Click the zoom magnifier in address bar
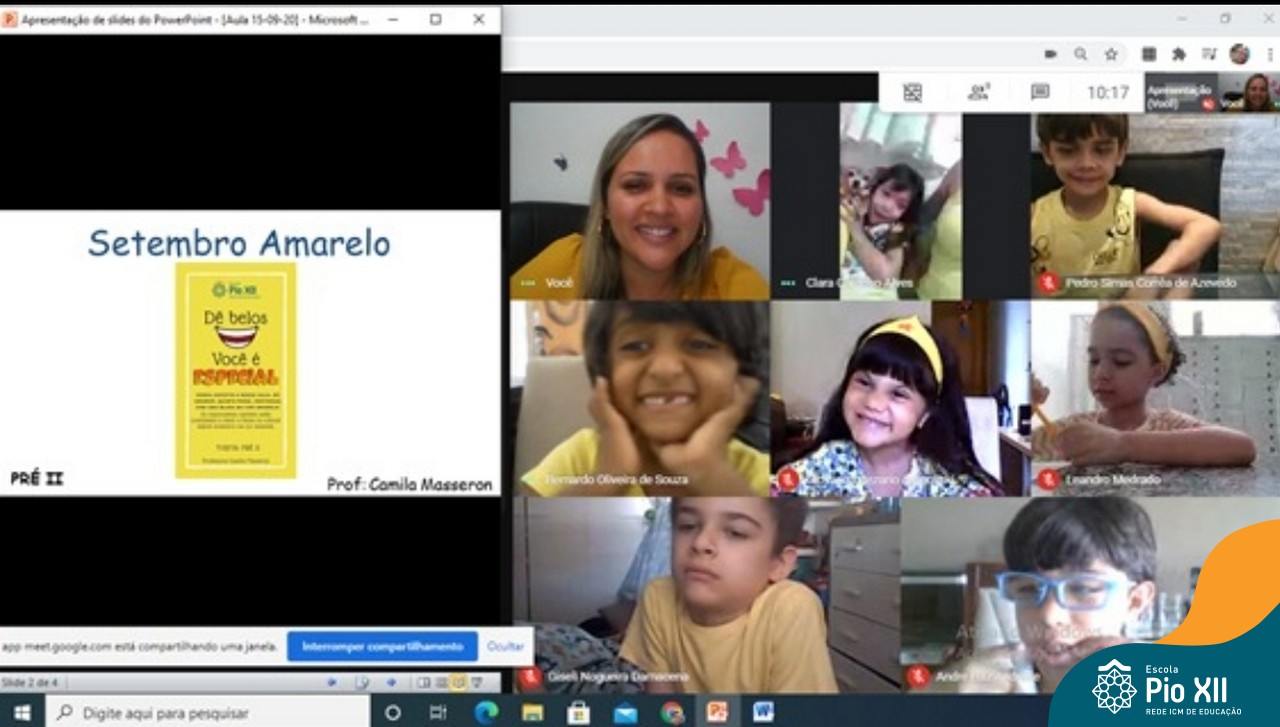The width and height of the screenshot is (1280, 727). pyautogui.click(x=1081, y=54)
